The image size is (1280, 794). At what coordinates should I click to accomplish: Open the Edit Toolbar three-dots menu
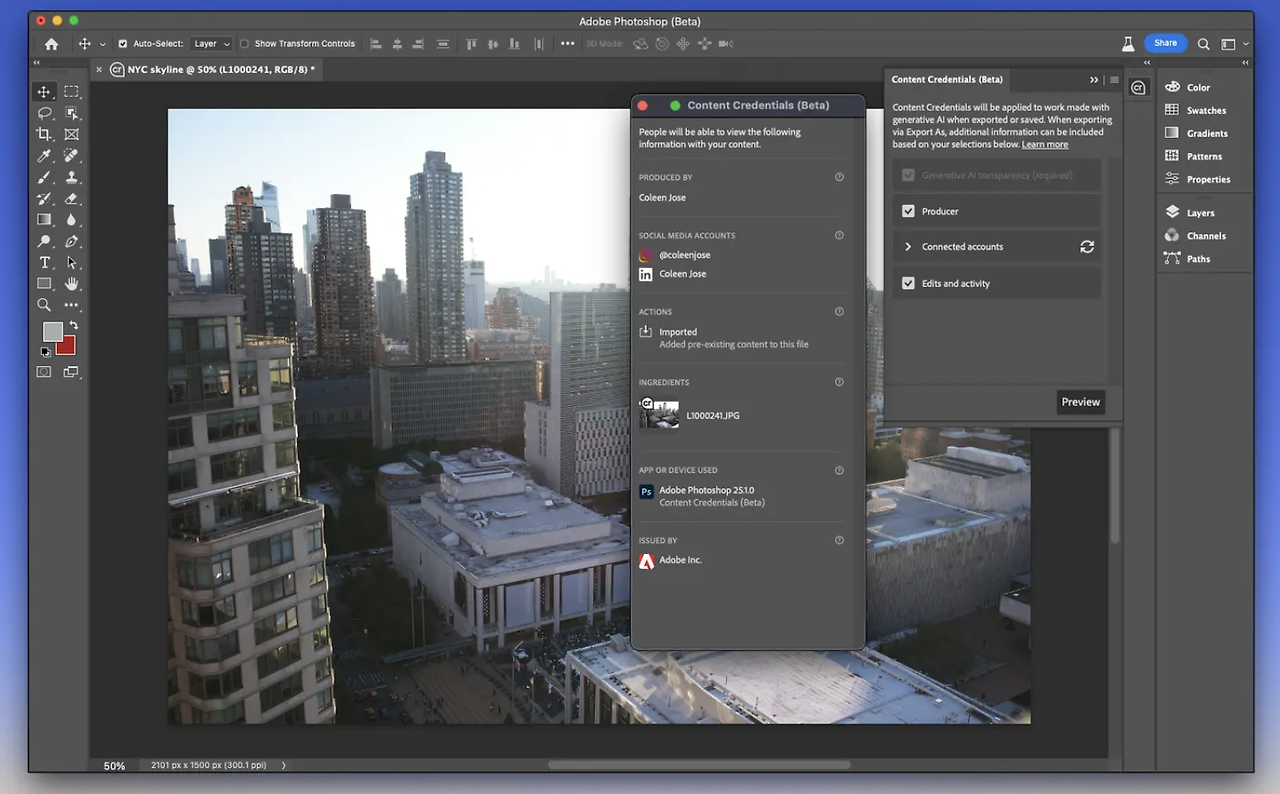click(x=71, y=305)
